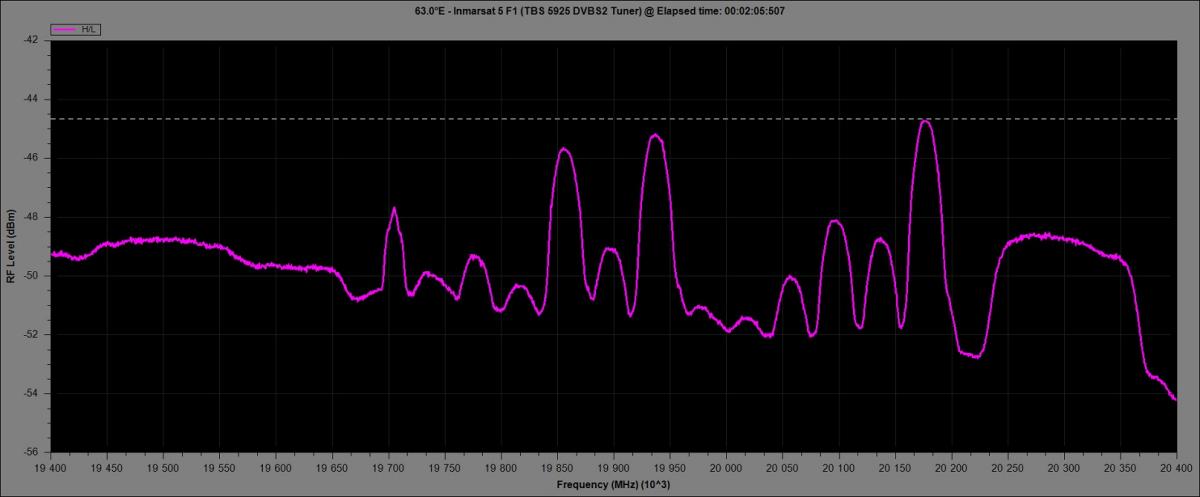
Task: Click the 19 850 frequency tick label
Action: (x=557, y=467)
